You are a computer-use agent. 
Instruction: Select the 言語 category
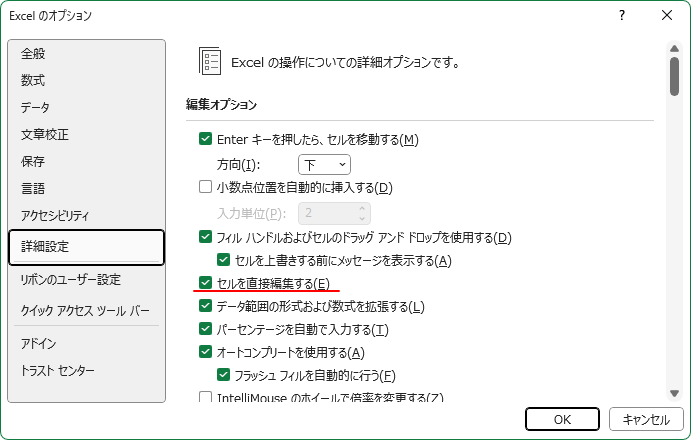86,189
